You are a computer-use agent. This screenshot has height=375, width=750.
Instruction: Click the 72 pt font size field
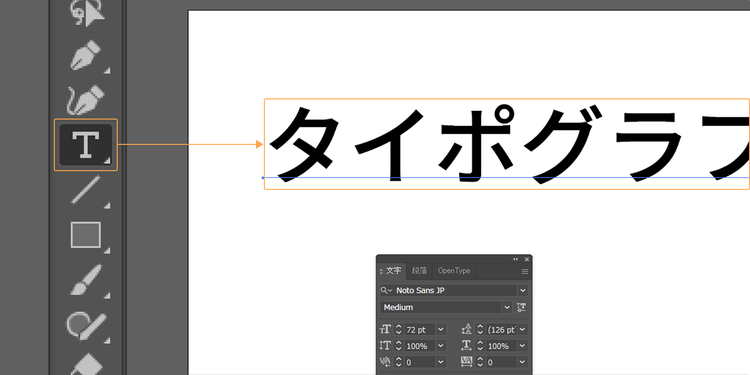420,330
